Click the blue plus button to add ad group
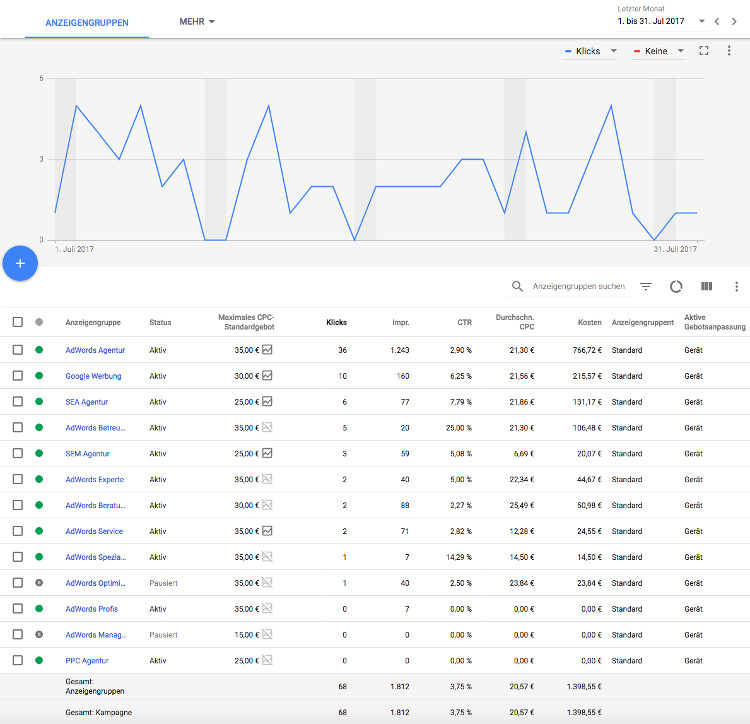The height and width of the screenshot is (724, 750). [x=20, y=262]
